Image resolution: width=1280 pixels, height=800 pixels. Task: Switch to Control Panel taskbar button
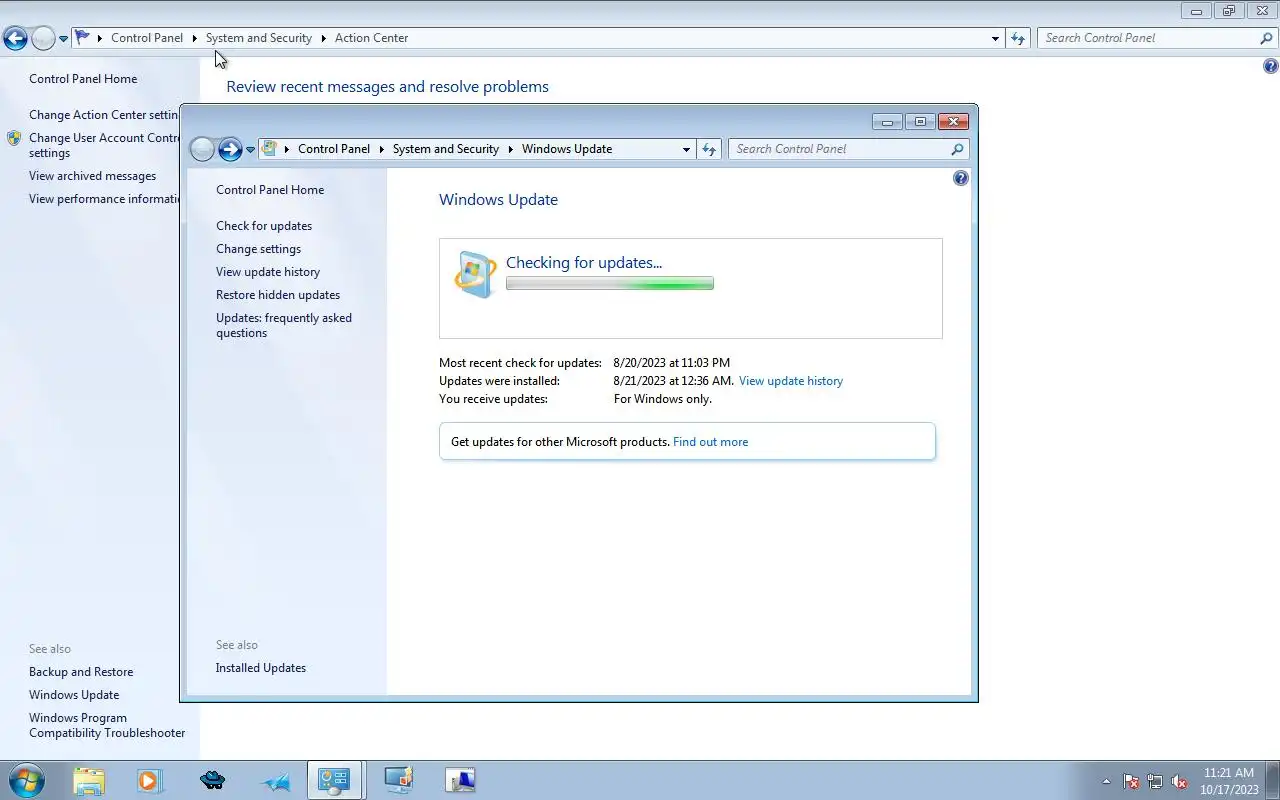pyautogui.click(x=335, y=780)
